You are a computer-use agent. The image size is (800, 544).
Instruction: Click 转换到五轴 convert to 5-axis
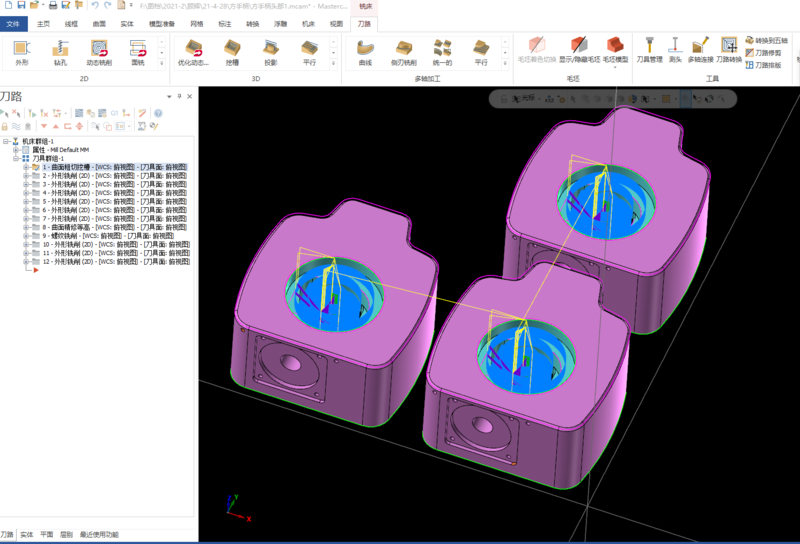tap(766, 40)
